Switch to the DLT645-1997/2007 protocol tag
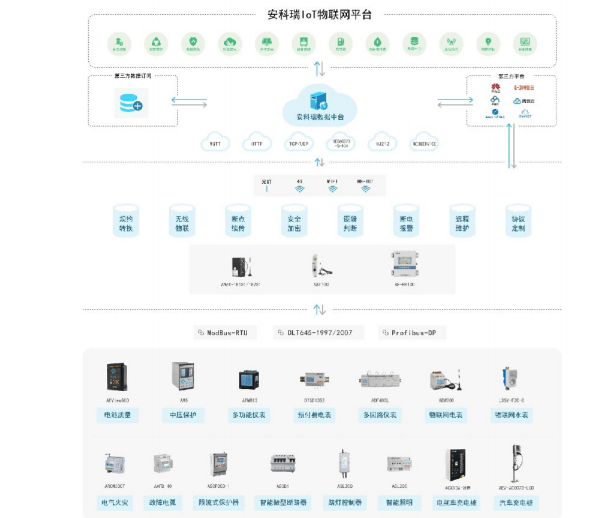 coord(321,331)
